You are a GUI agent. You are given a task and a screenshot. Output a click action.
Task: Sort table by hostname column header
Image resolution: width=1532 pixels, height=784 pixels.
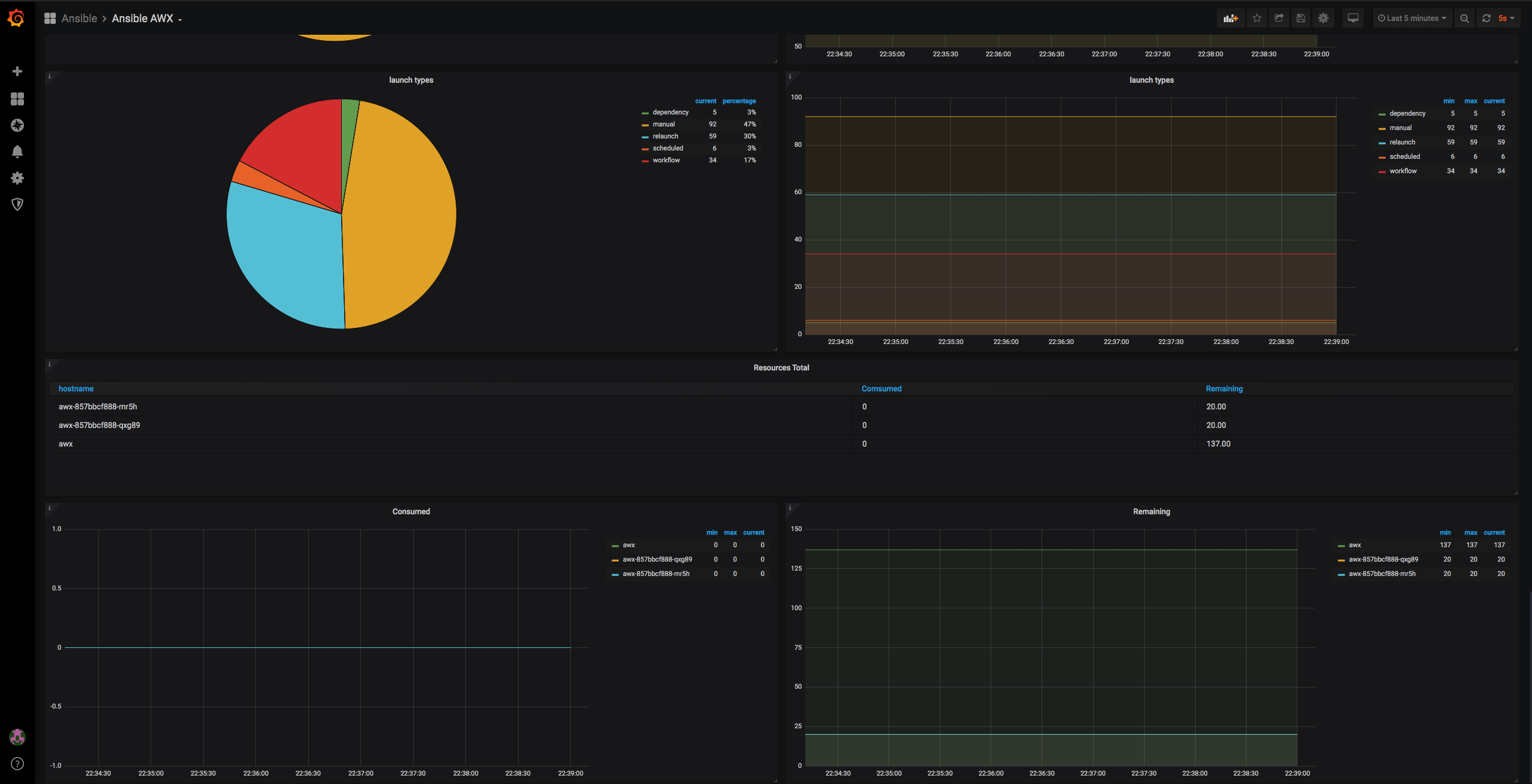coord(76,388)
